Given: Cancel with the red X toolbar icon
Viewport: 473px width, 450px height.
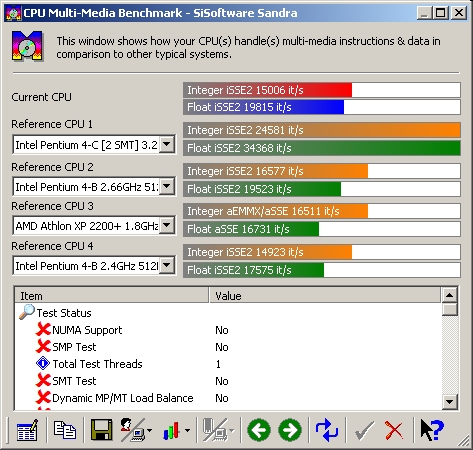Looking at the screenshot, I should pos(394,430).
